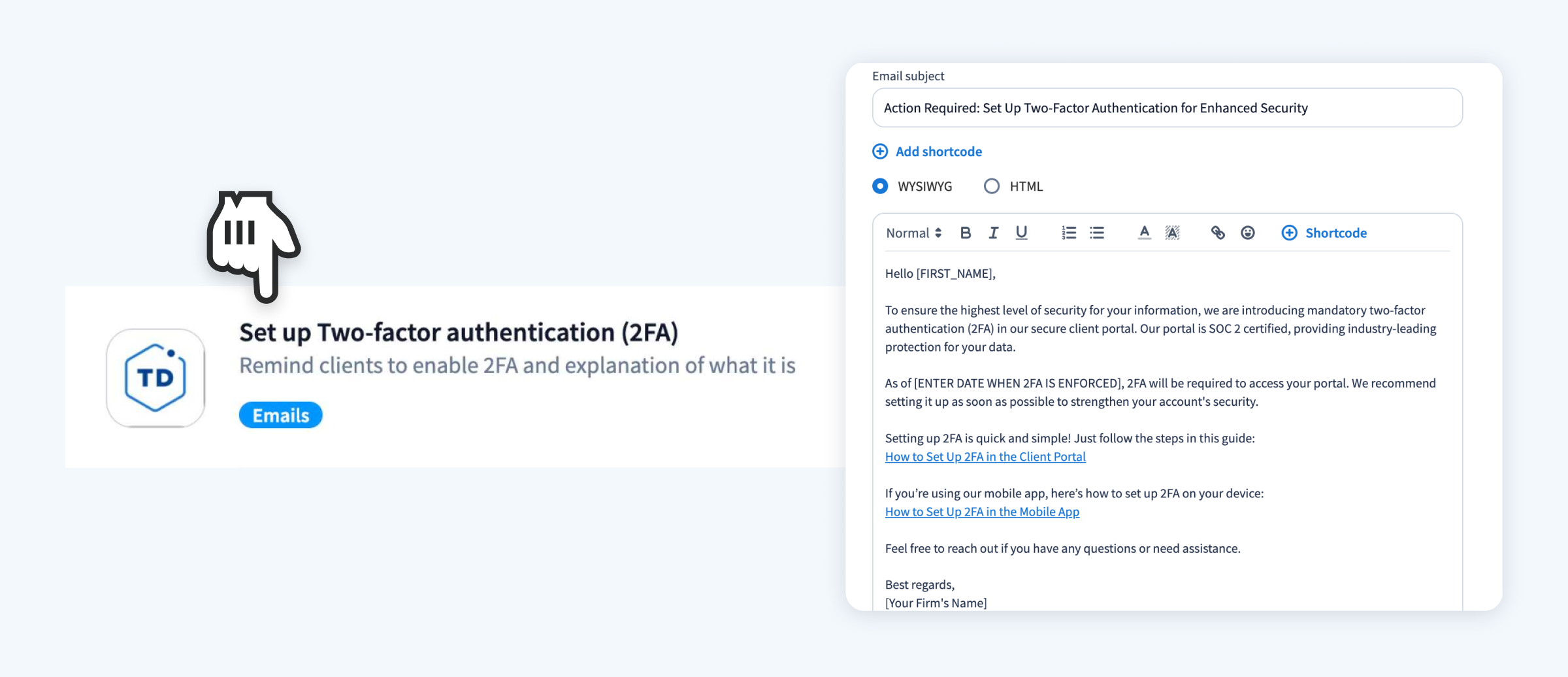Viewport: 1568px width, 677px height.
Task: Insert a numbered list
Action: 1069,233
